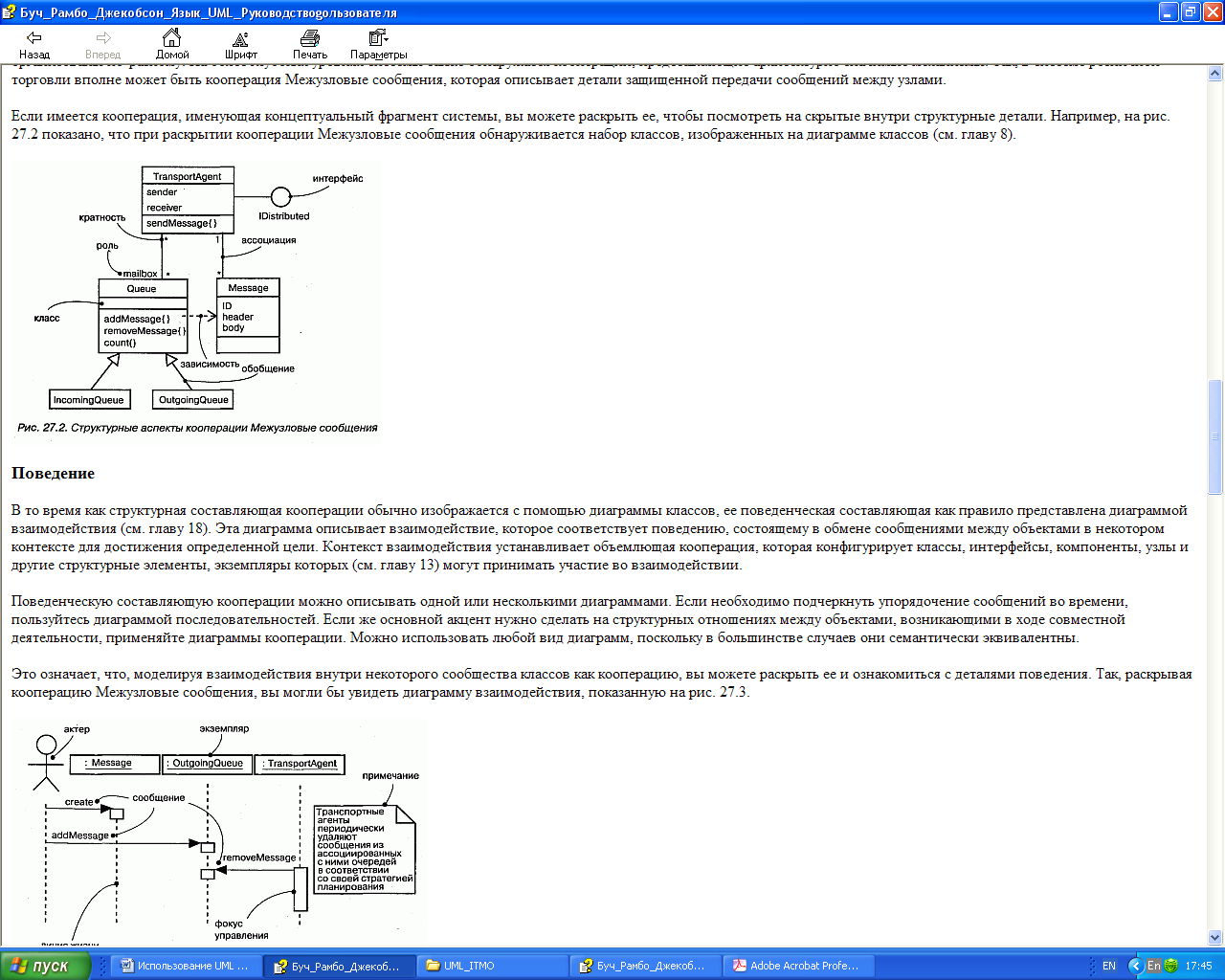Open the пуск Start menu
The image size is (1225, 980).
tap(45, 966)
